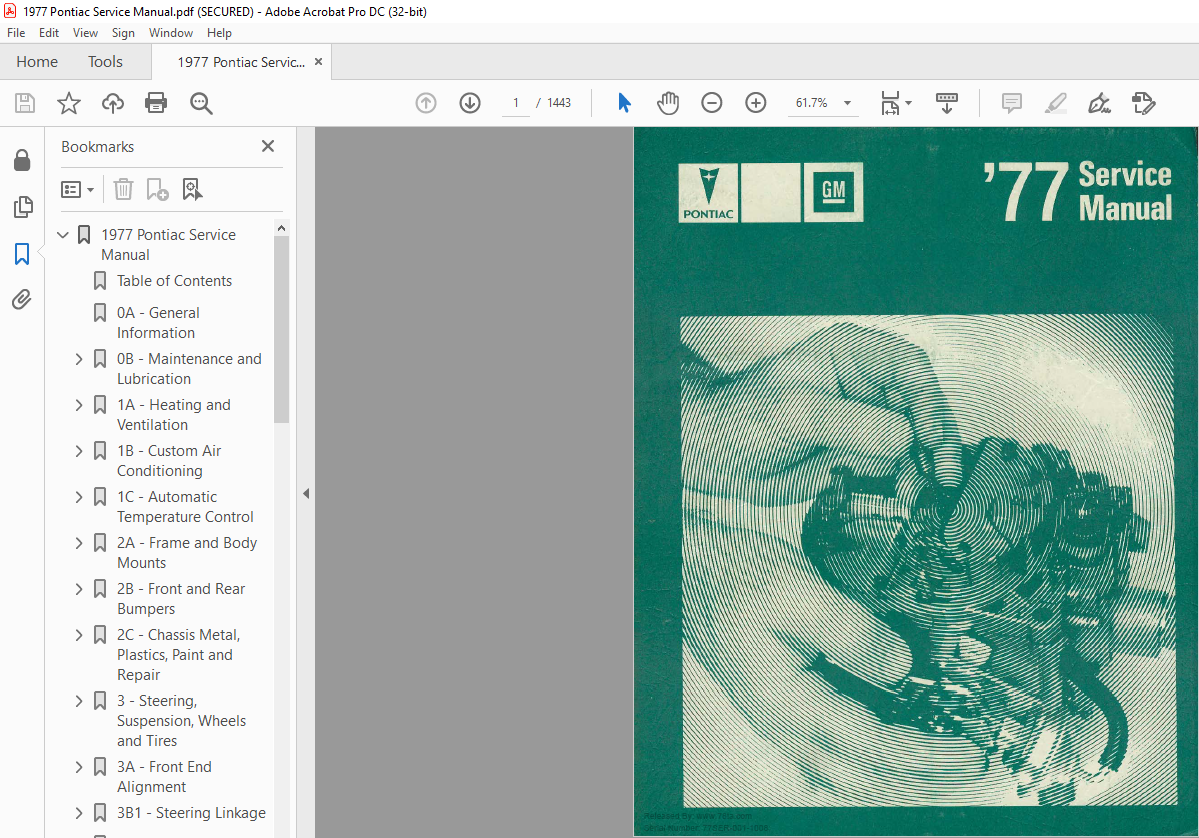Switch to the Home tab
Viewport: 1199px width, 838px height.
37,62
